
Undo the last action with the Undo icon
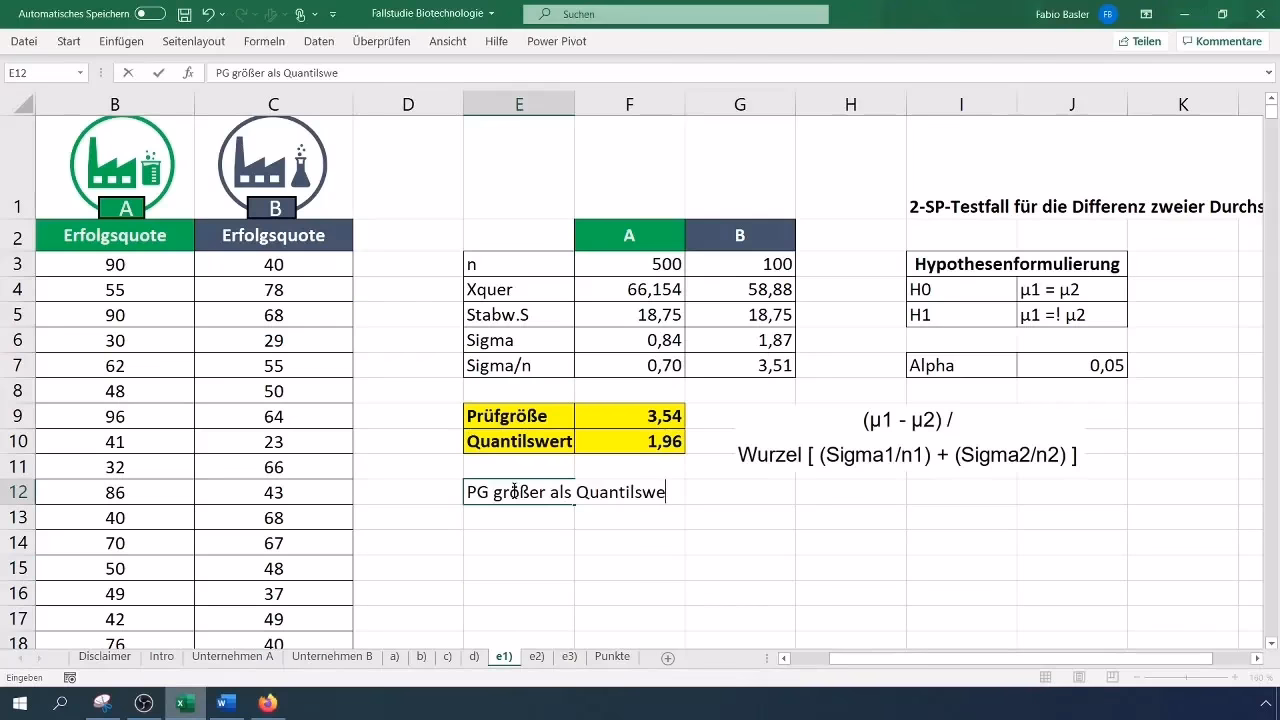pos(208,14)
